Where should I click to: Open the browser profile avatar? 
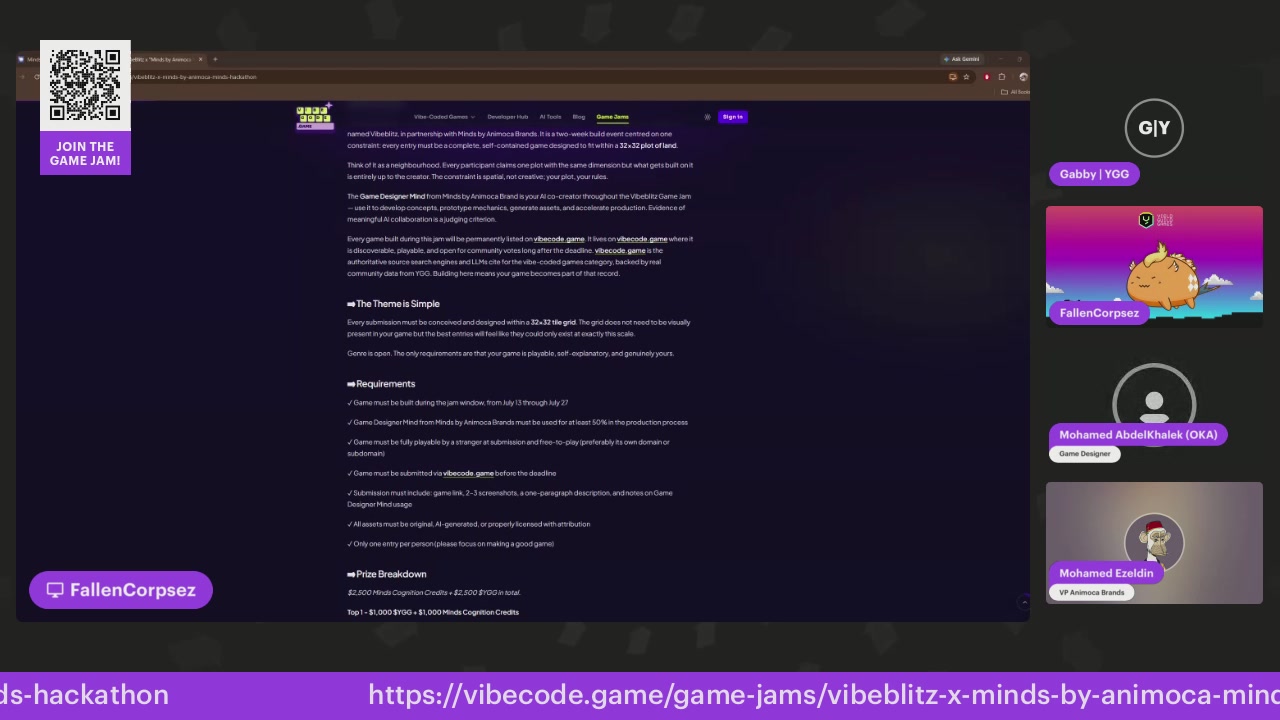(1023, 77)
